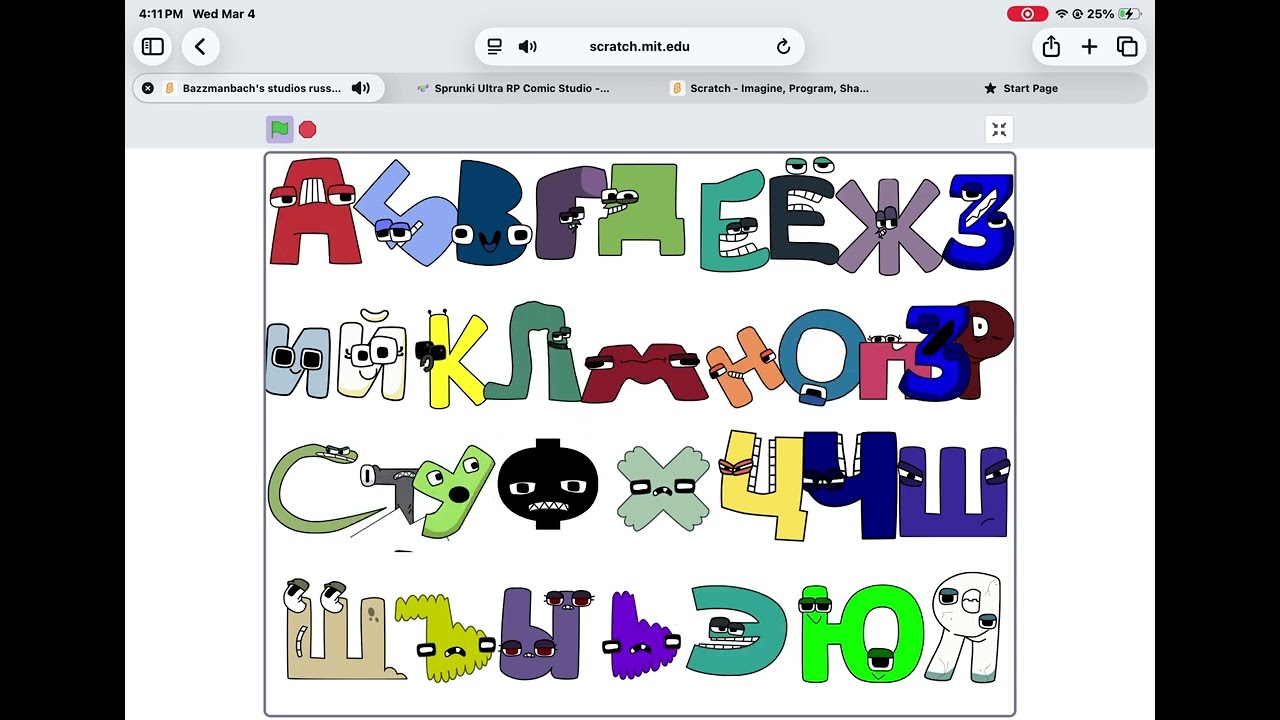Switch to Scratch - Imagine, Program tab
This screenshot has height=720, width=1280.
tap(770, 88)
